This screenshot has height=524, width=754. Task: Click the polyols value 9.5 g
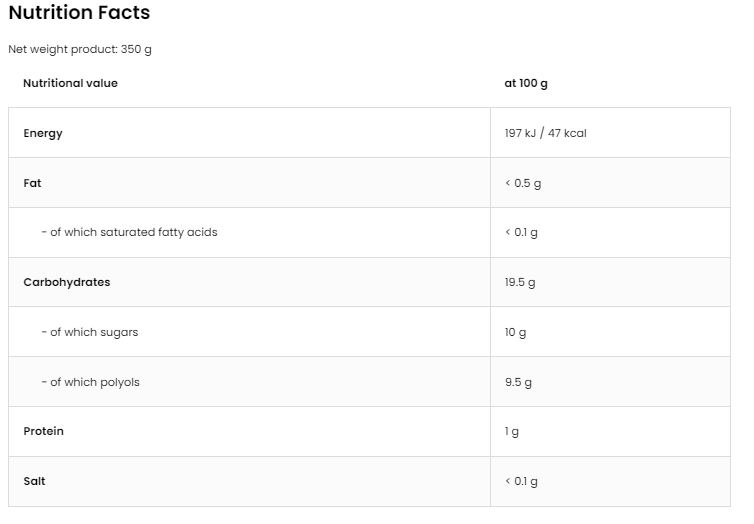tap(518, 382)
